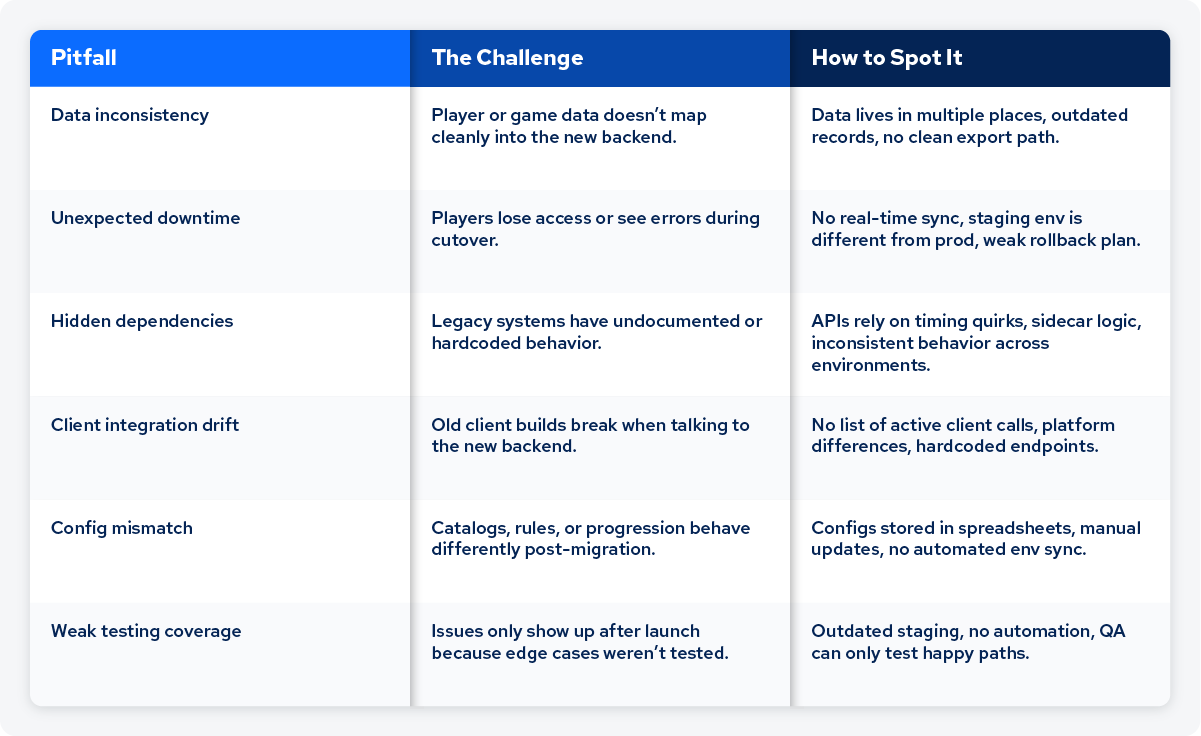Select the Client integration drift cell
This screenshot has width=1201, height=736.
[x=145, y=425]
